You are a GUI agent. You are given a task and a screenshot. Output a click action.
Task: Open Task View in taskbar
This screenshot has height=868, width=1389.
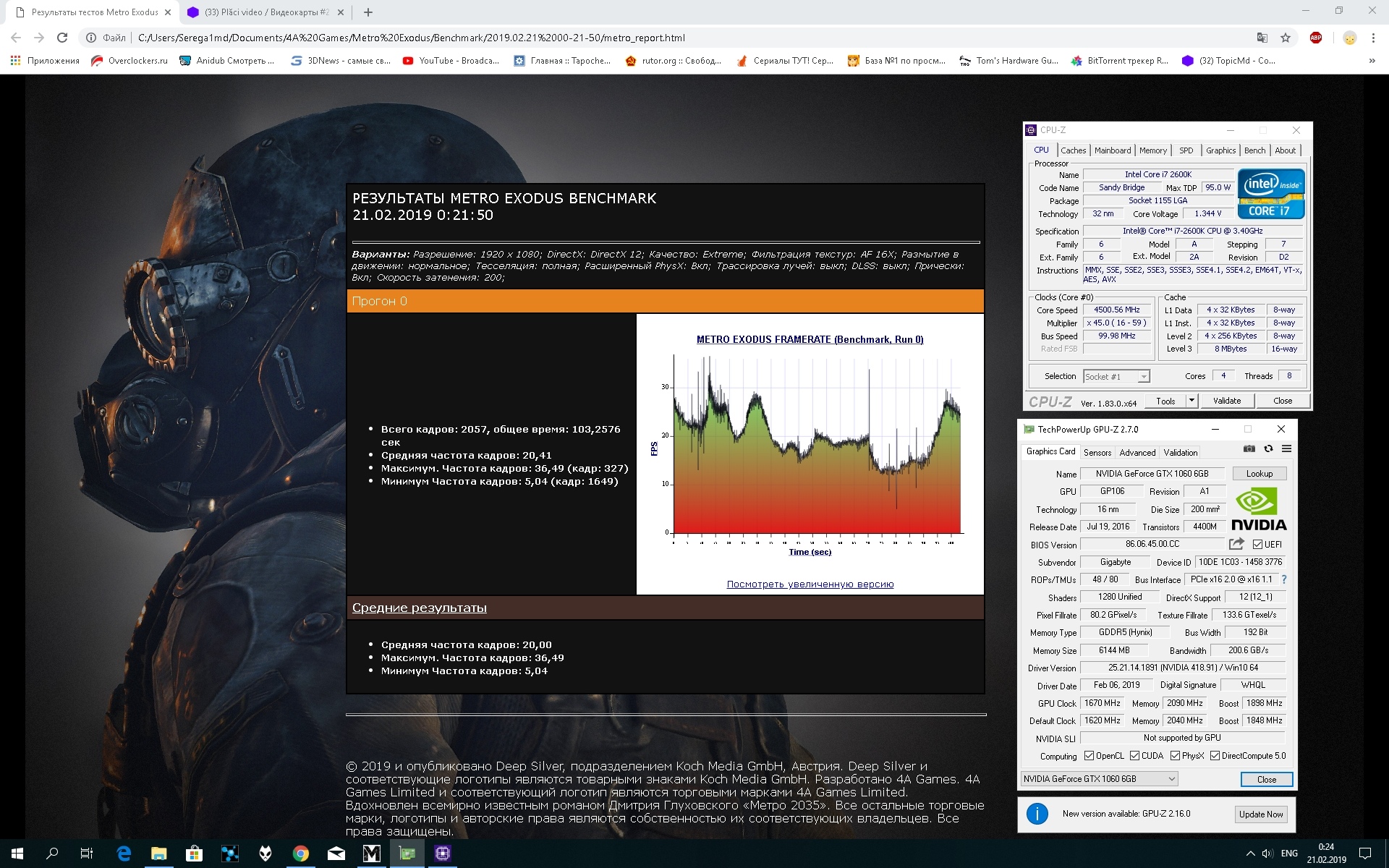coord(87,854)
